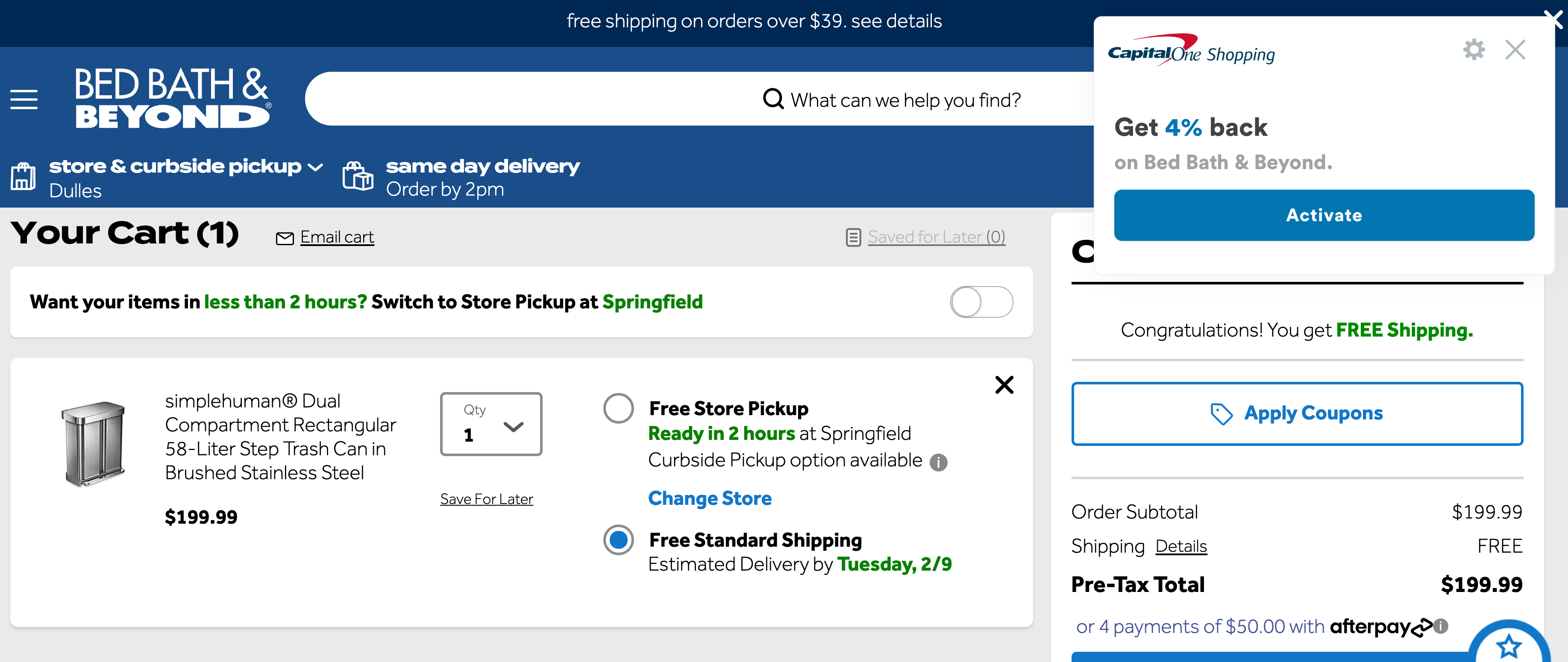Screen dimensions: 1568x662
Task: Click the Pre-Tax Total label
Action: coord(1138,585)
